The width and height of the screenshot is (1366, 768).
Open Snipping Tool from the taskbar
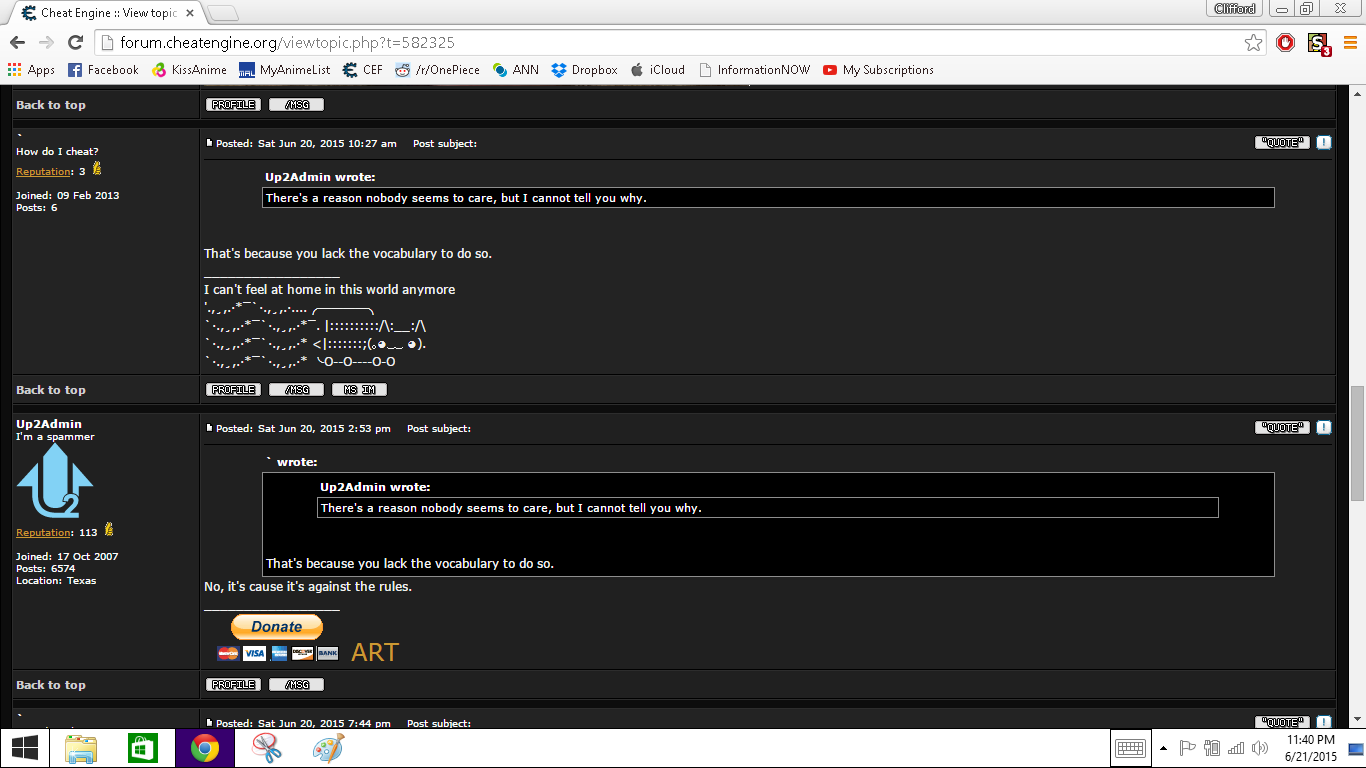(267, 748)
